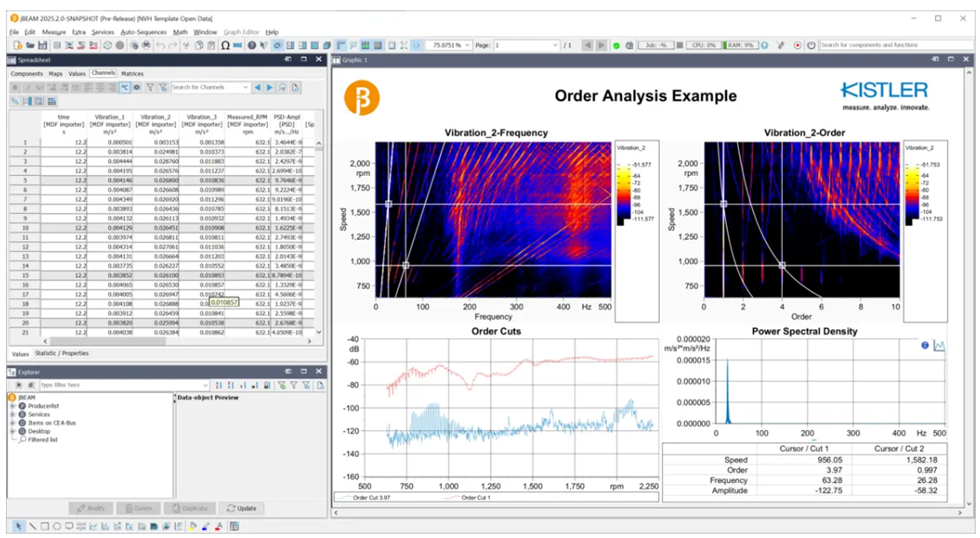Select the ellipse drawing tool
The height and width of the screenshot is (538, 980).
(56, 526)
